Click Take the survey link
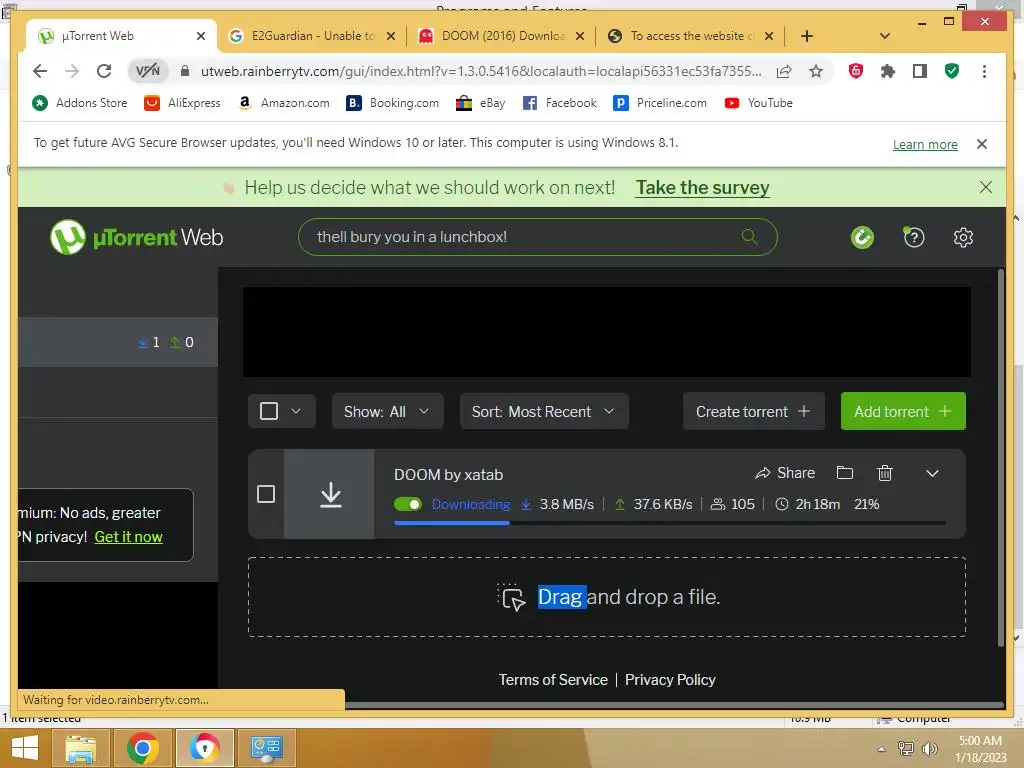Viewport: 1024px width, 768px height. point(703,187)
